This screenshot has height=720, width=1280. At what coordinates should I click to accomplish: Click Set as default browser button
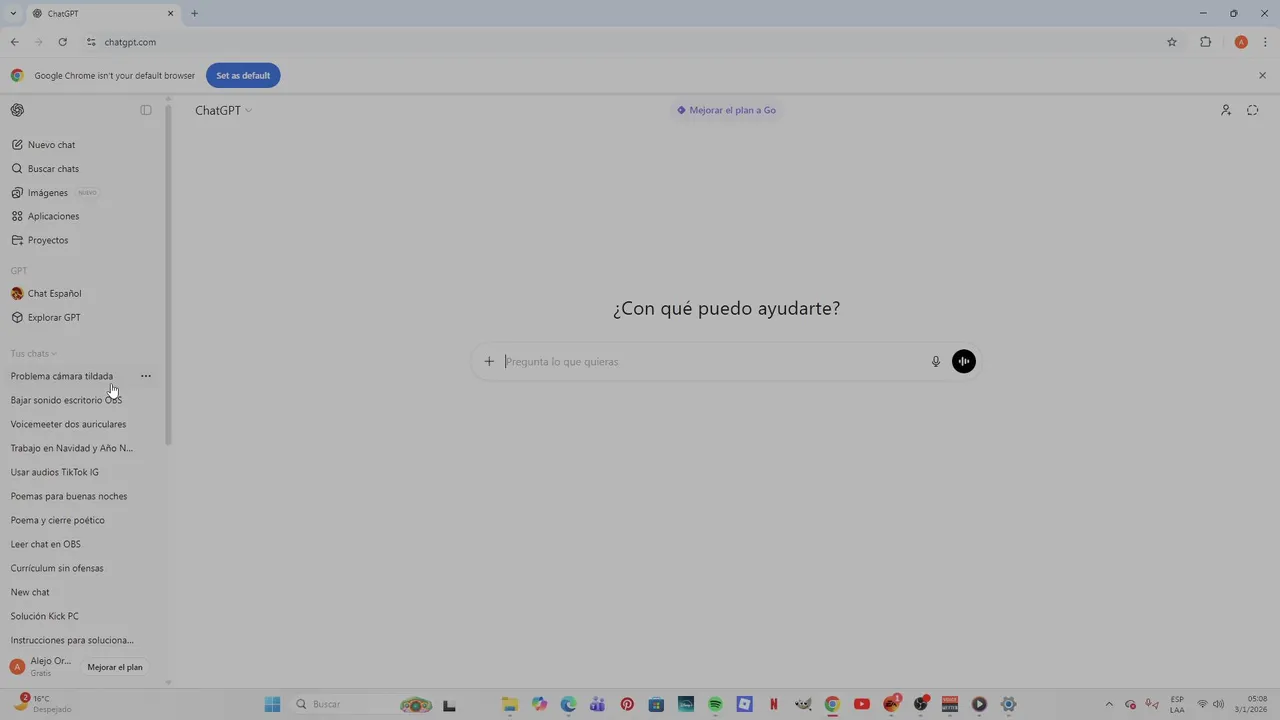click(x=243, y=76)
